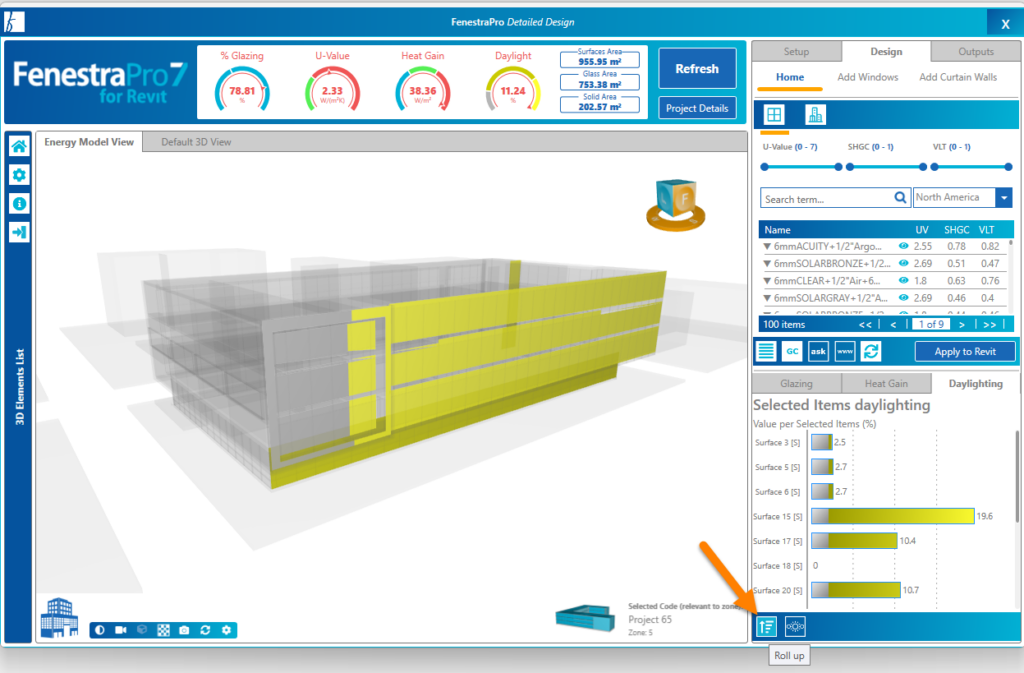Image resolution: width=1024 pixels, height=673 pixels.
Task: Click the video camera icon in view toolbar
Action: (121, 630)
